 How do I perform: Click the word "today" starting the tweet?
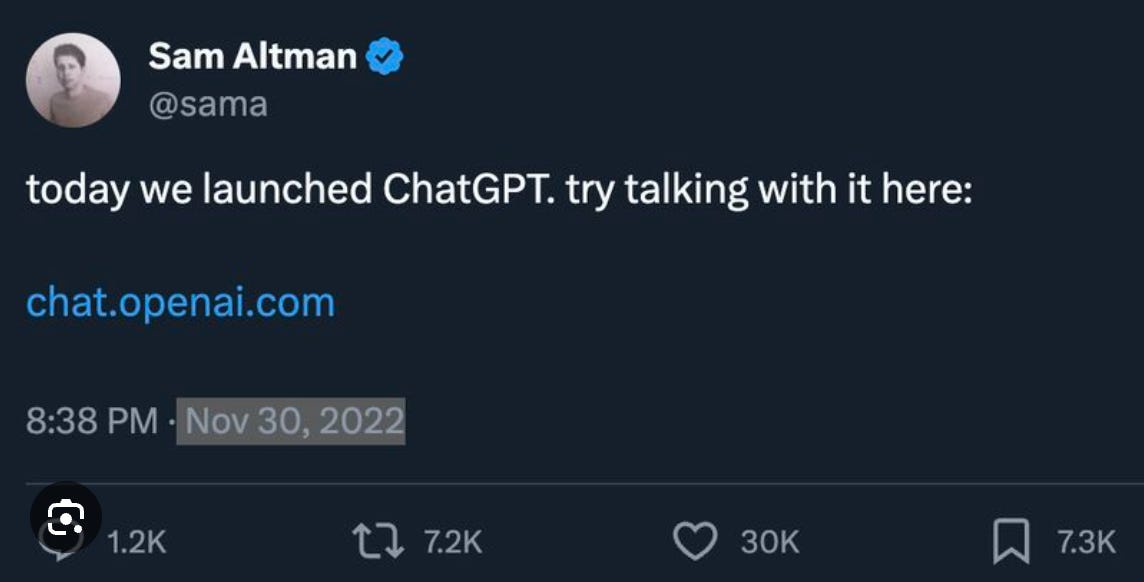coord(77,191)
